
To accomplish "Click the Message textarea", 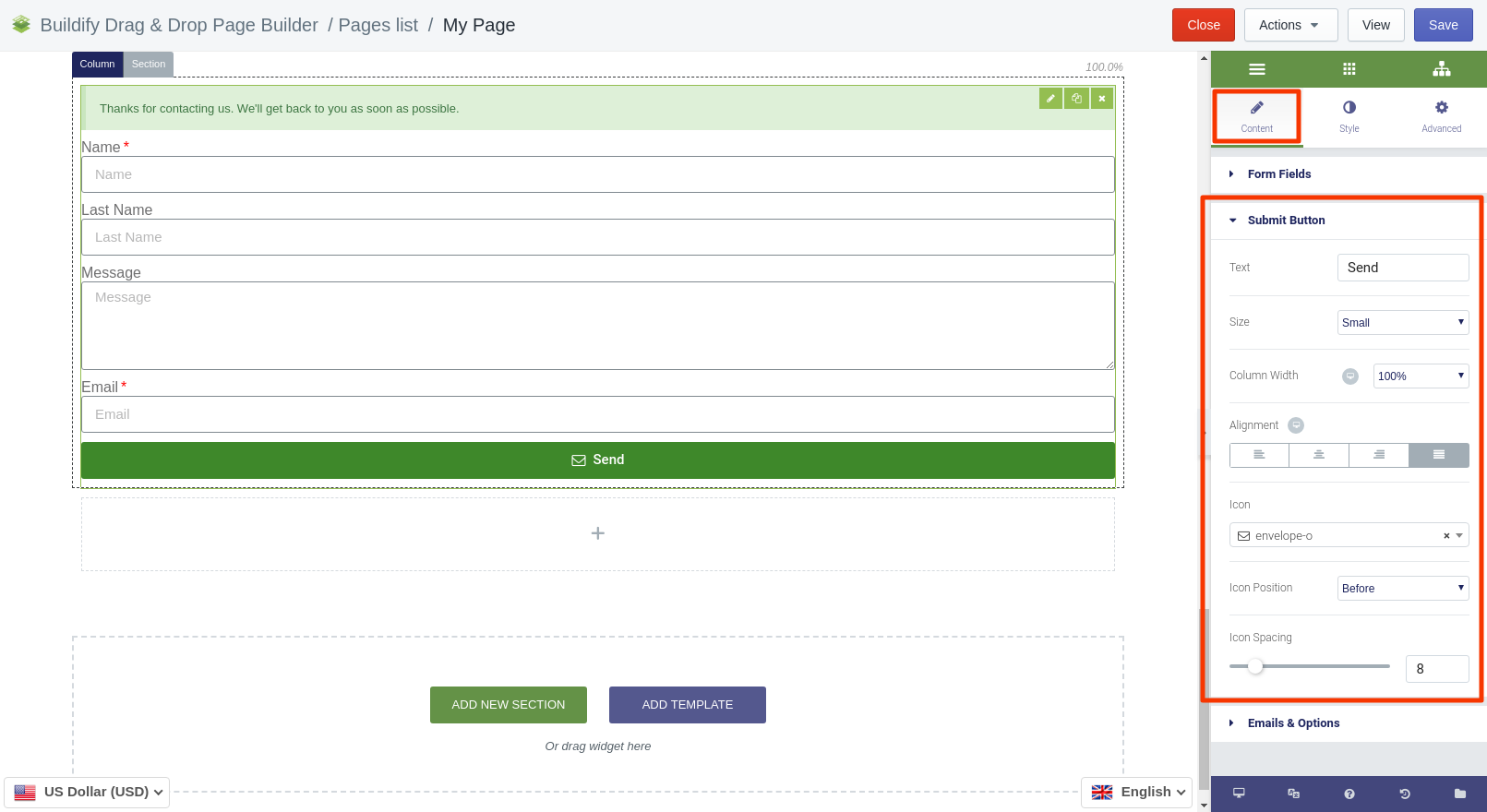I will point(598,326).
